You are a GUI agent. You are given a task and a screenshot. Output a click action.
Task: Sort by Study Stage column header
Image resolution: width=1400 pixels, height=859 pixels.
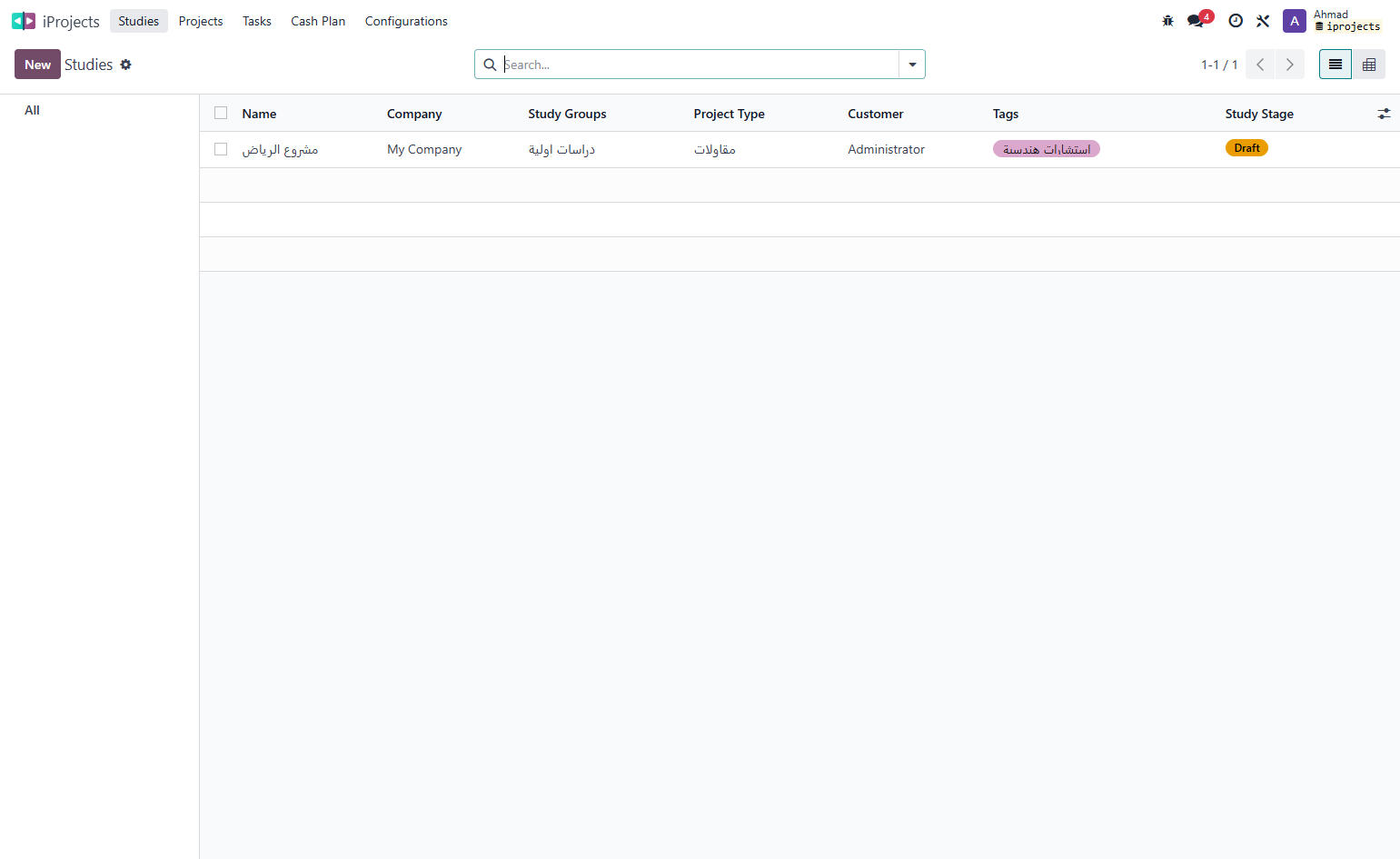click(1259, 114)
